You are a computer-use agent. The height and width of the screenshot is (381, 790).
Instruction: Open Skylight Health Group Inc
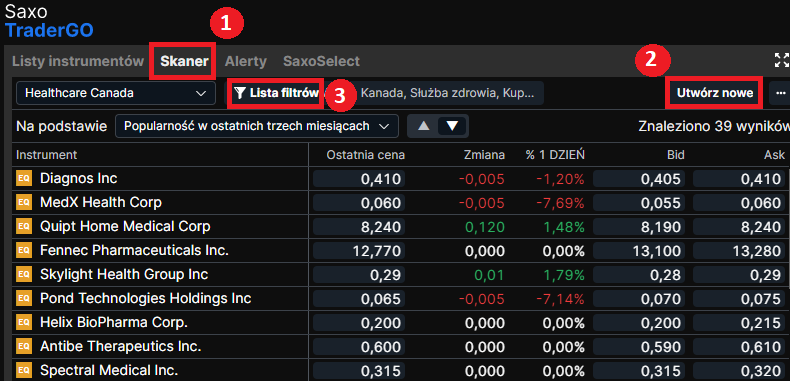coord(124,274)
